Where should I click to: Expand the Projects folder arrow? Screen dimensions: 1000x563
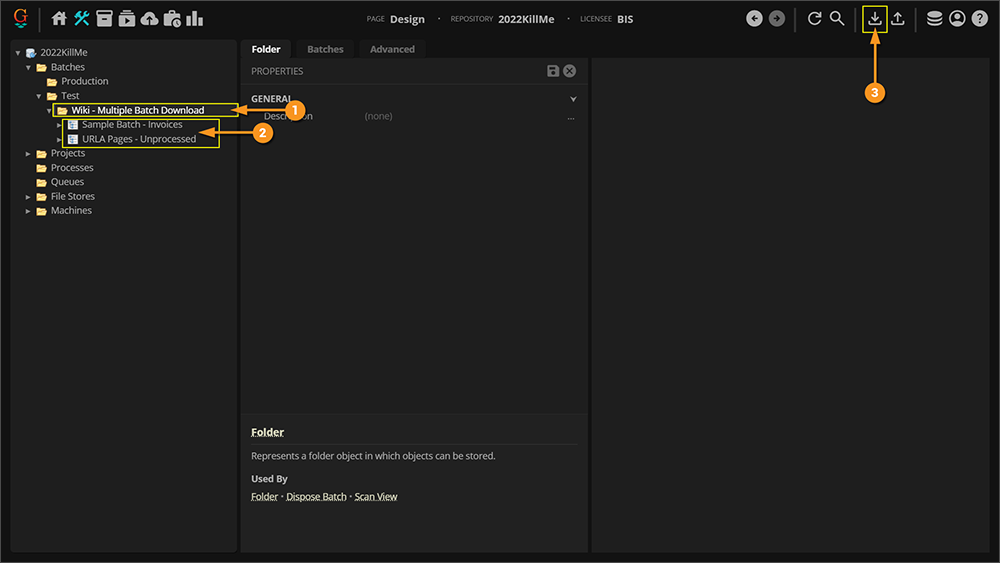28,154
